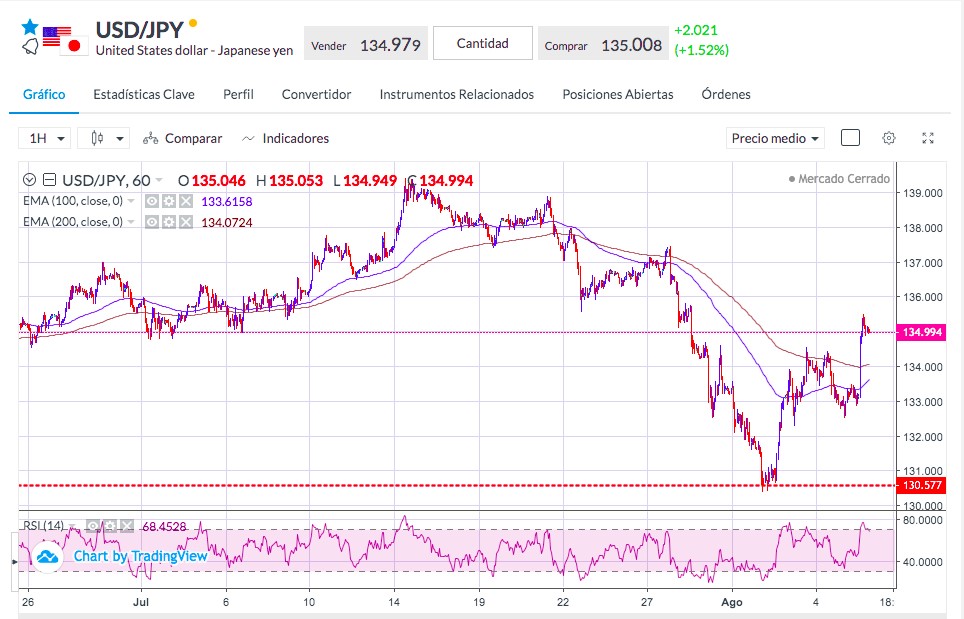Open the 1H timeframe dropdown
This screenshot has width=964, height=619.
tap(44, 138)
